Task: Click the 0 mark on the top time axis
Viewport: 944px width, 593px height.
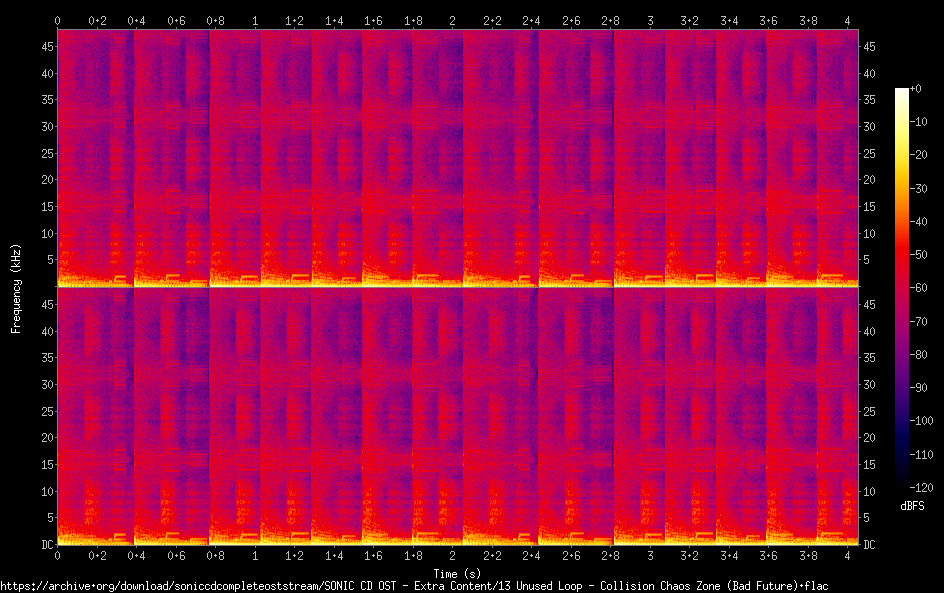Action: (57, 20)
